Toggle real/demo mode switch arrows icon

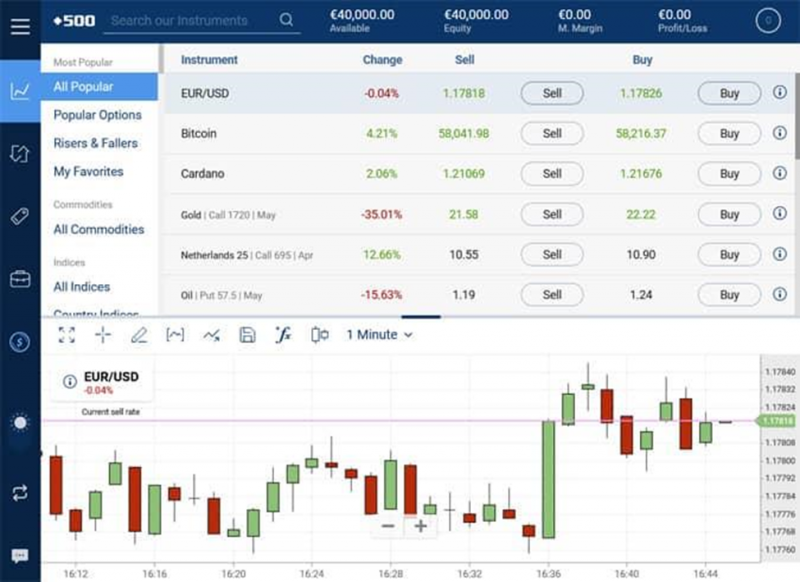click(x=20, y=492)
